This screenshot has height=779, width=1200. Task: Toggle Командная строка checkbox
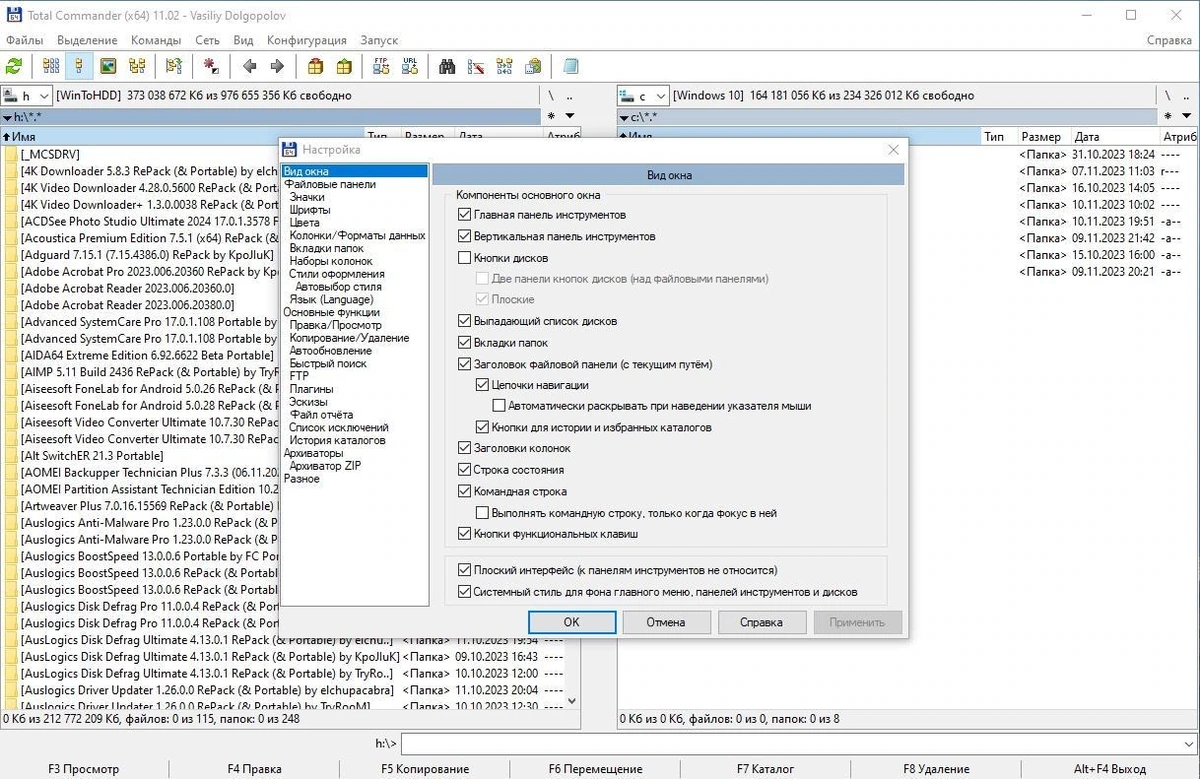[x=464, y=492]
